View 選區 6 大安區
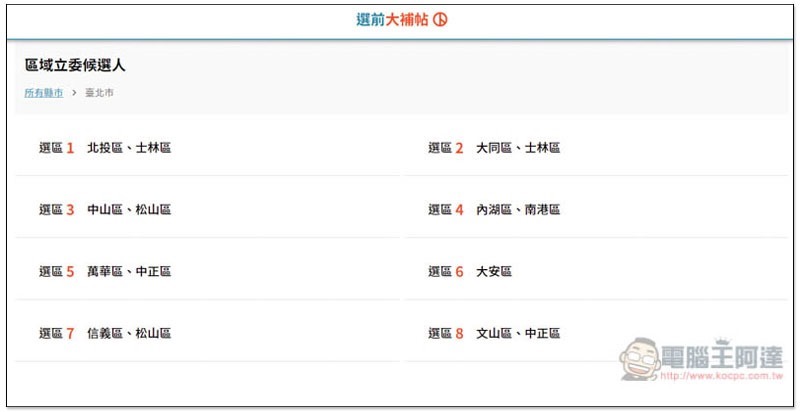Image resolution: width=800 pixels, height=412 pixels. (597, 272)
